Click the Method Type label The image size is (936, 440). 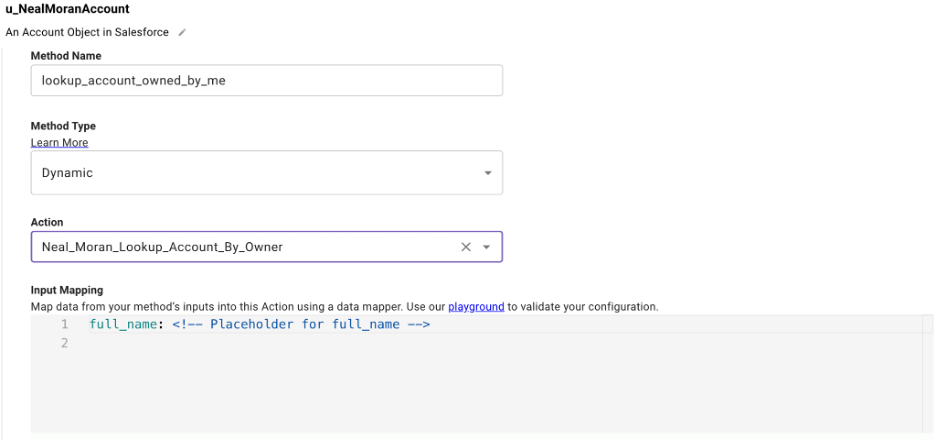pyautogui.click(x=63, y=126)
